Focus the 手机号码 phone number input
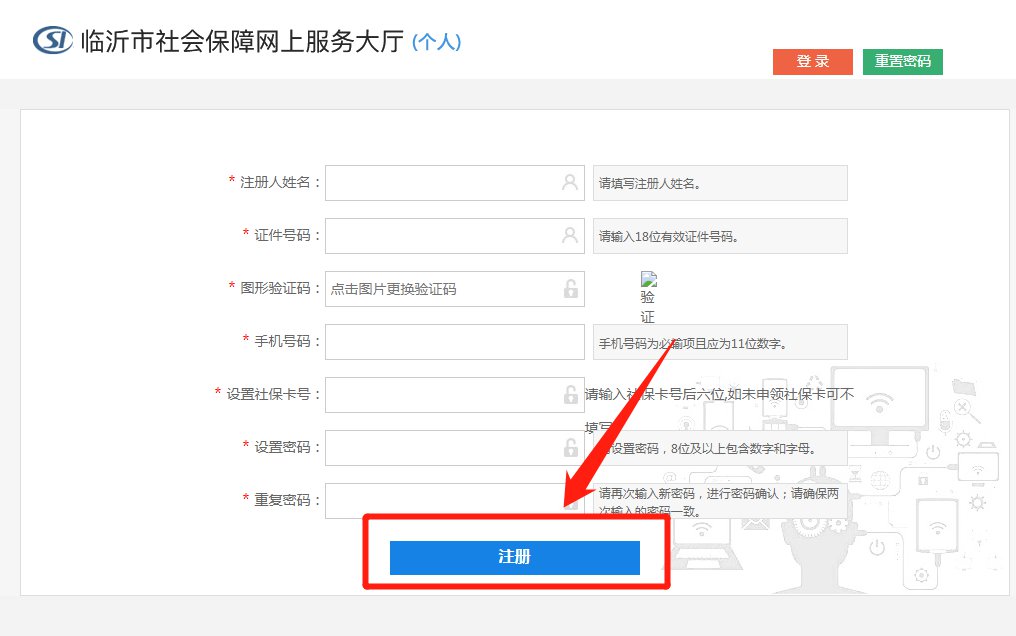The height and width of the screenshot is (636, 1016). (x=454, y=342)
